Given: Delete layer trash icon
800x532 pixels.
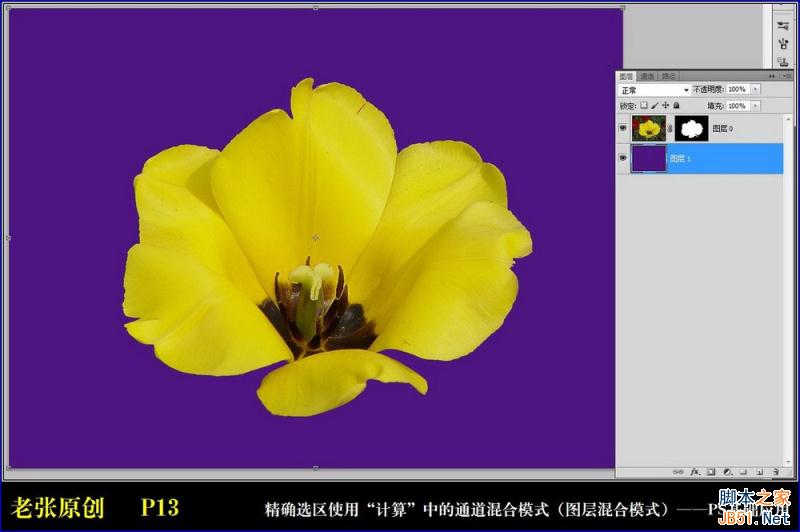Looking at the screenshot, I should click(776, 472).
